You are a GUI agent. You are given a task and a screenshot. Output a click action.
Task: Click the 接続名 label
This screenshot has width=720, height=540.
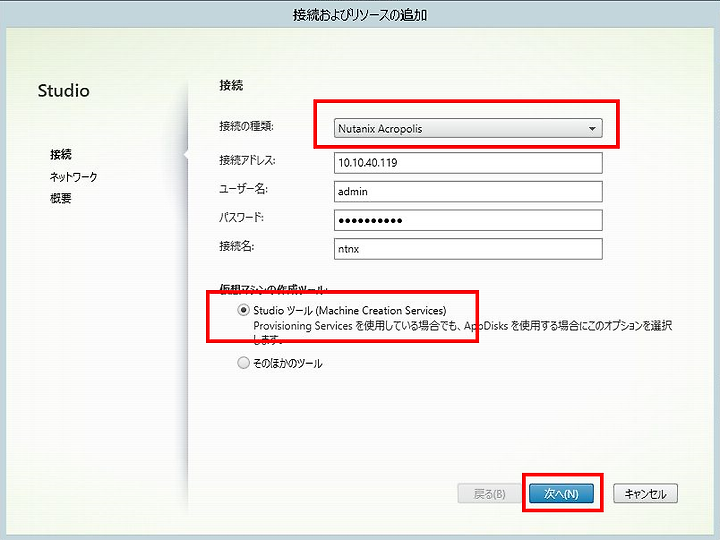pos(236,246)
